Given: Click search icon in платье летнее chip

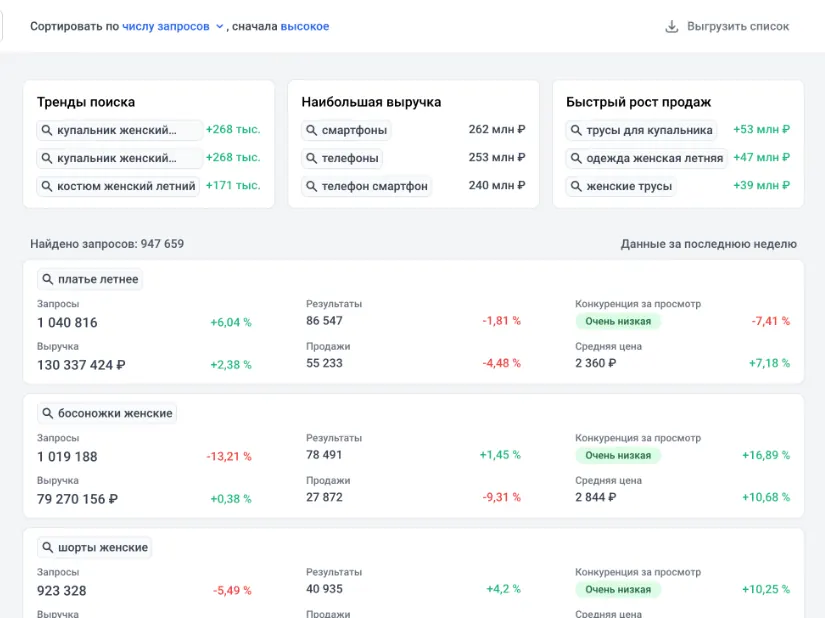Looking at the screenshot, I should click(48, 279).
